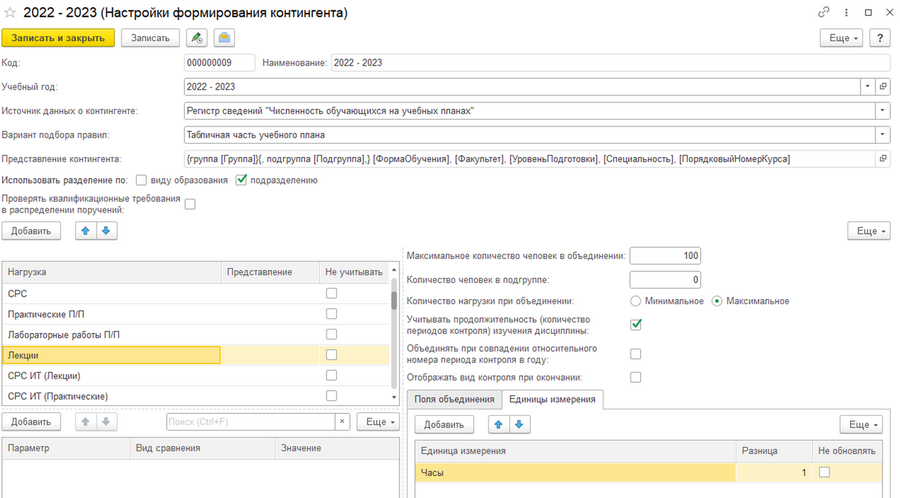Click Записать и закрыть button
The width and height of the screenshot is (900, 498).
click(58, 38)
